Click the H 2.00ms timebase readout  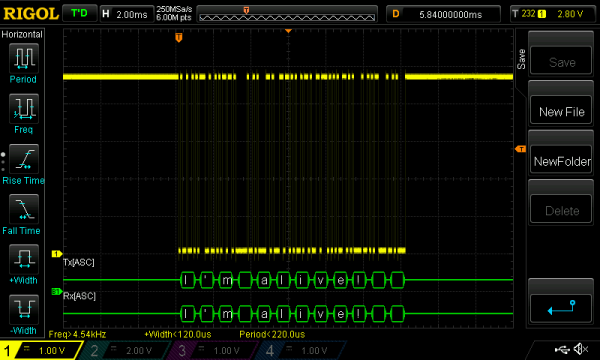tap(126, 14)
